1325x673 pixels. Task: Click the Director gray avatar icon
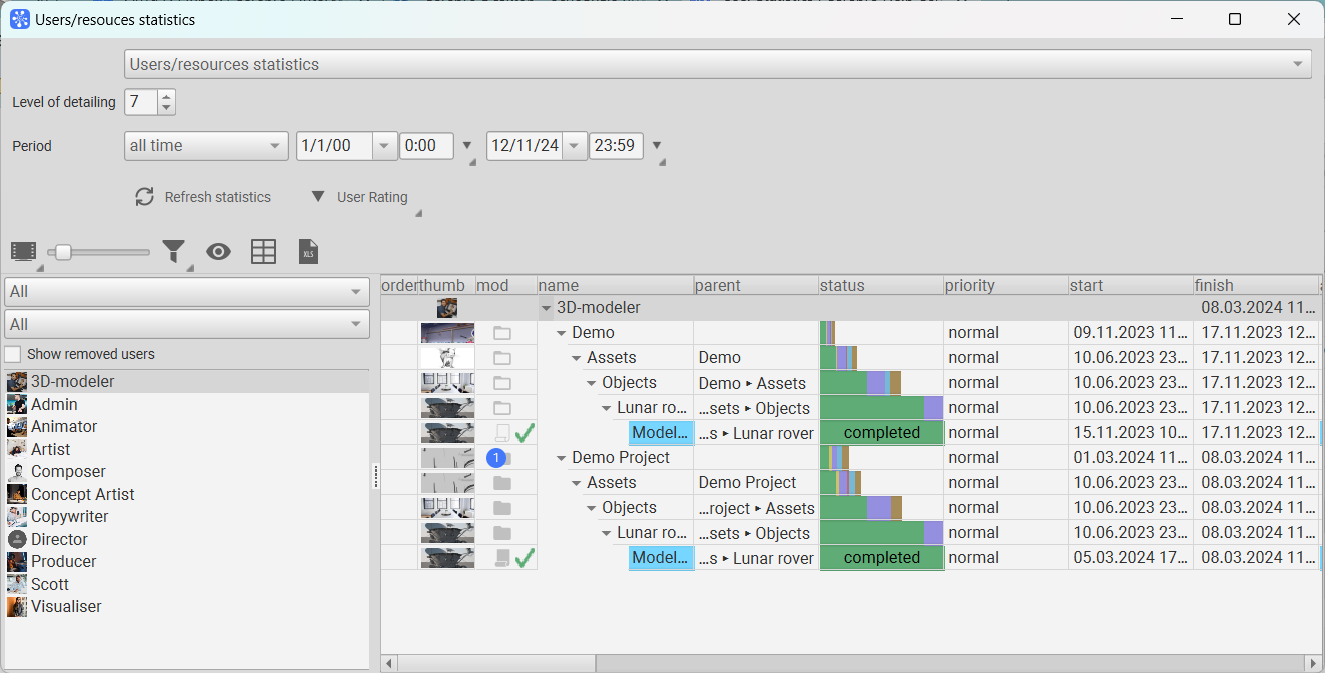click(16, 539)
